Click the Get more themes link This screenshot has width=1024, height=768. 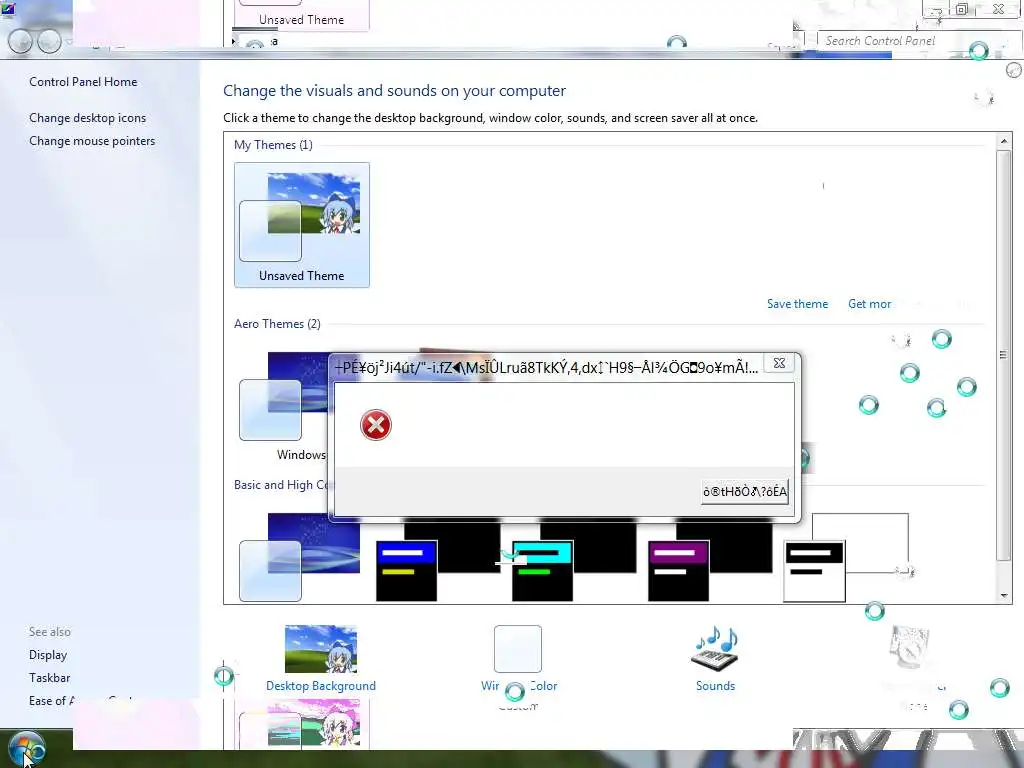[869, 304]
